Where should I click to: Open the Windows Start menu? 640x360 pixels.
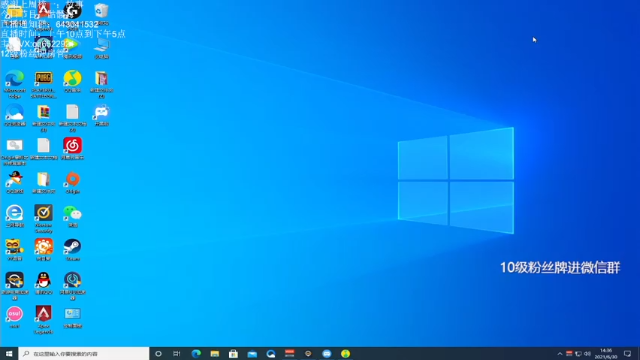pyautogui.click(x=9, y=353)
